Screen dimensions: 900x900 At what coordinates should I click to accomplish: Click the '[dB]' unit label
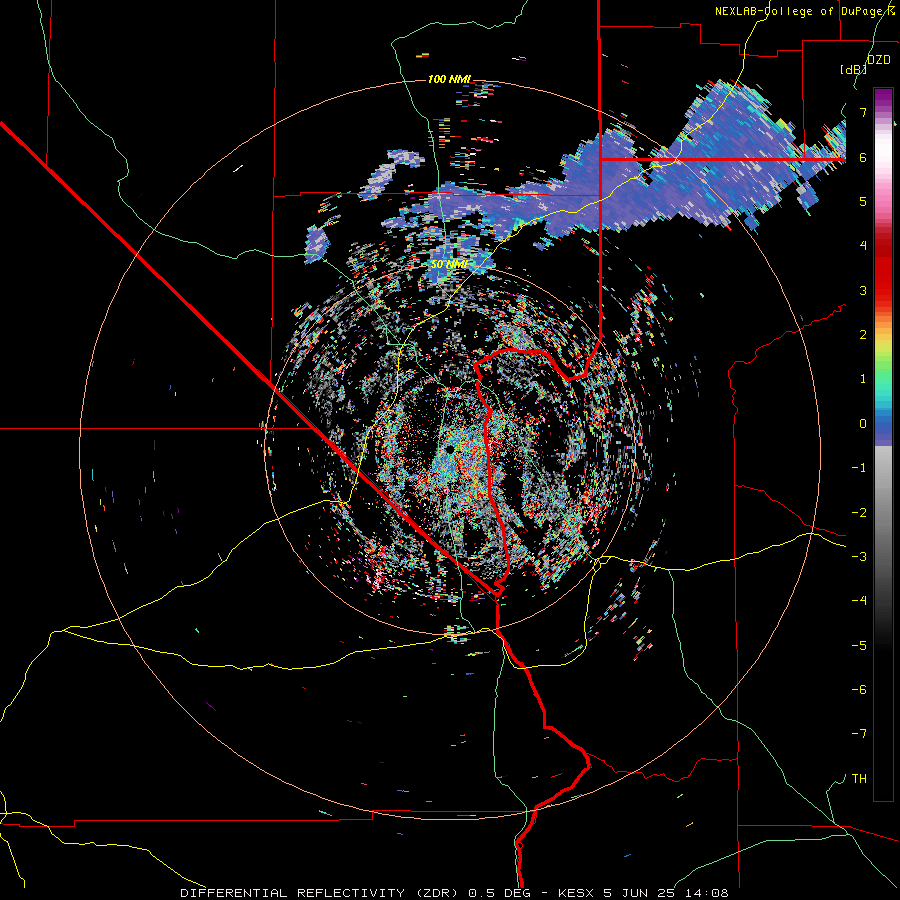[x=854, y=69]
